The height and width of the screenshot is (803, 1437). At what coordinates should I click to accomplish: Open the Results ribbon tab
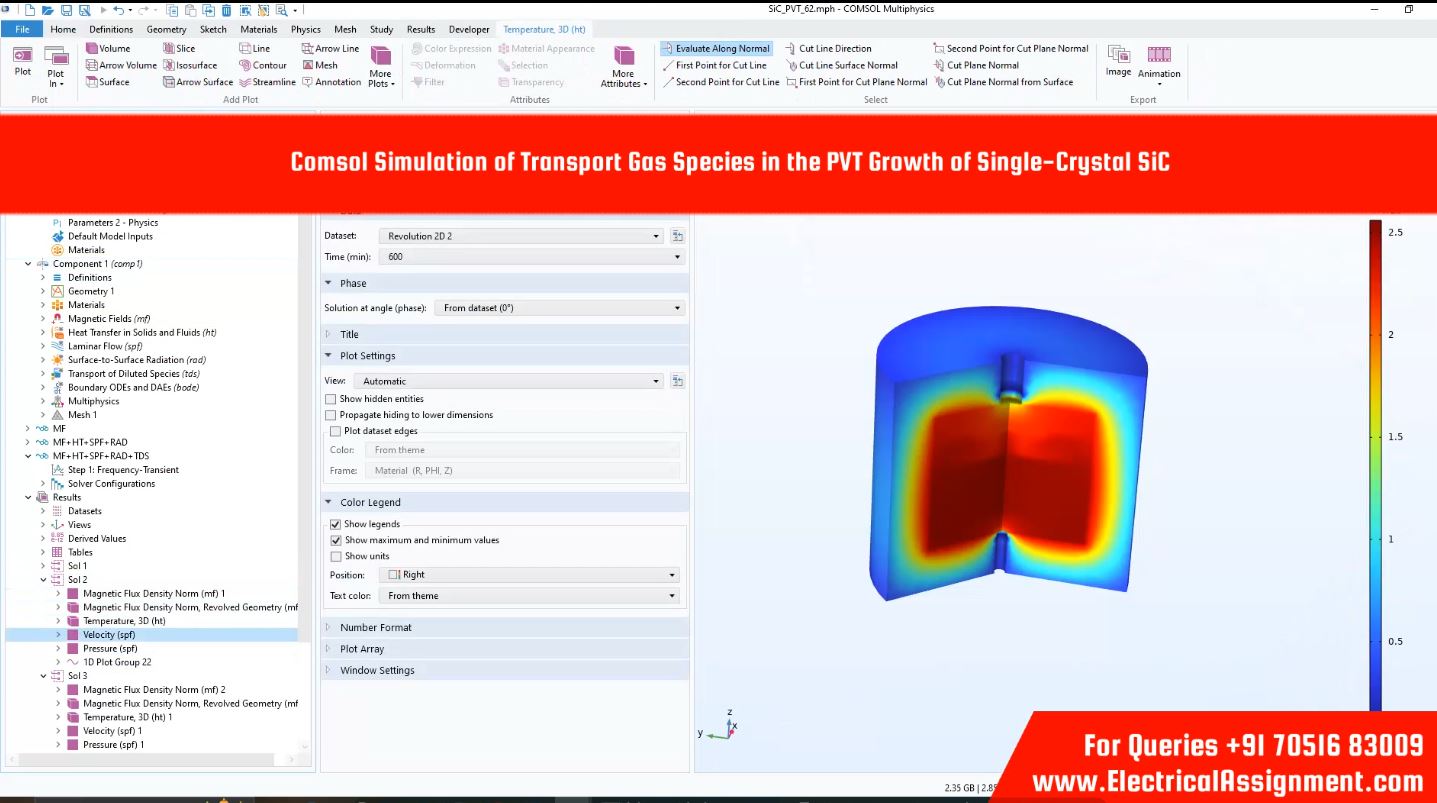pyautogui.click(x=420, y=29)
